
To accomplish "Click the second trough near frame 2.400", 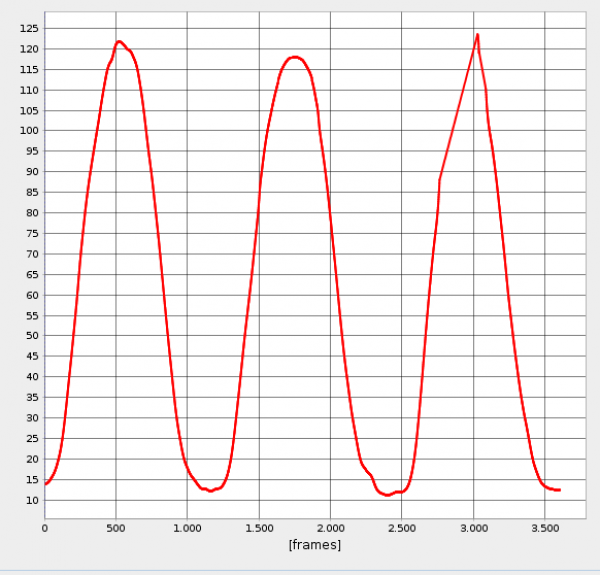I will point(387,495).
